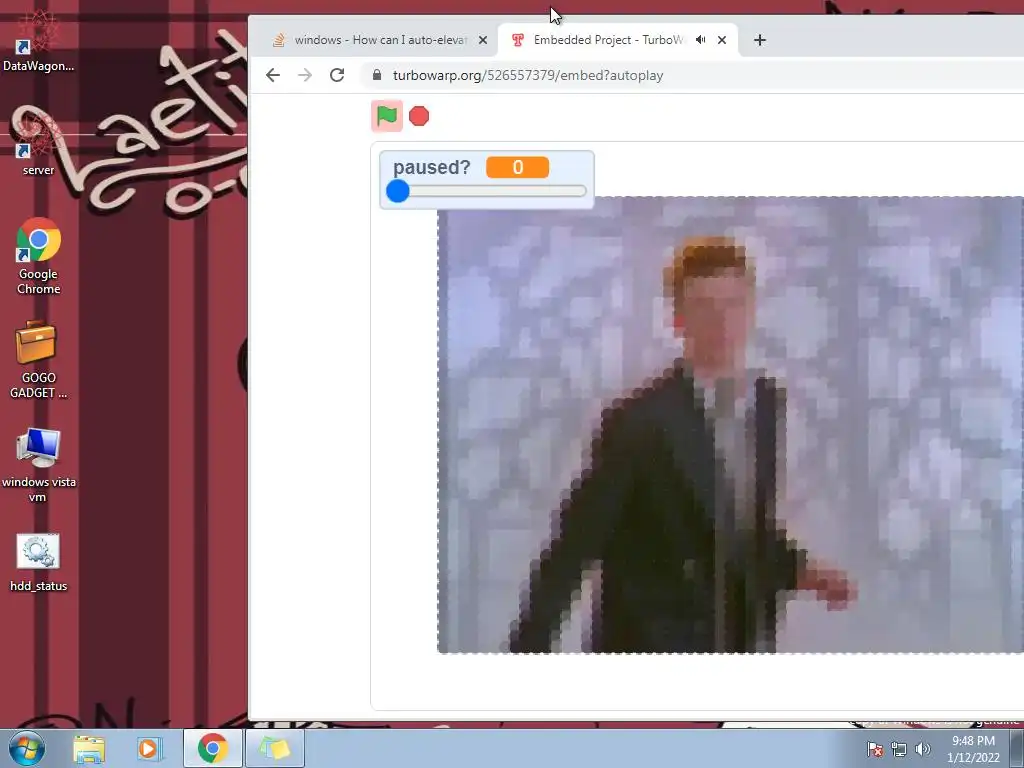Open the GOGO GADGET briefcase icon
The image size is (1024, 768).
tap(38, 359)
